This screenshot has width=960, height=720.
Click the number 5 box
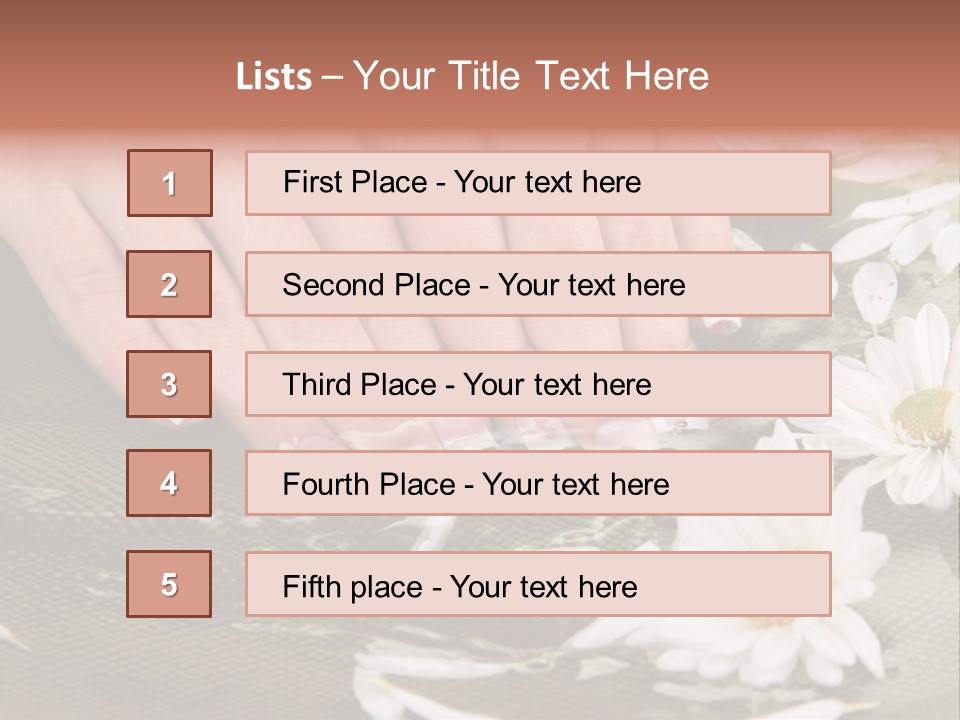169,584
